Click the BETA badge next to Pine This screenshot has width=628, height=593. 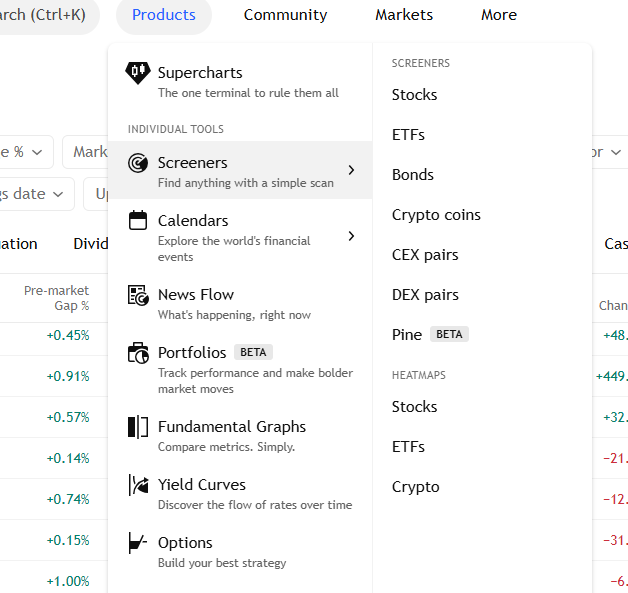[x=449, y=334]
